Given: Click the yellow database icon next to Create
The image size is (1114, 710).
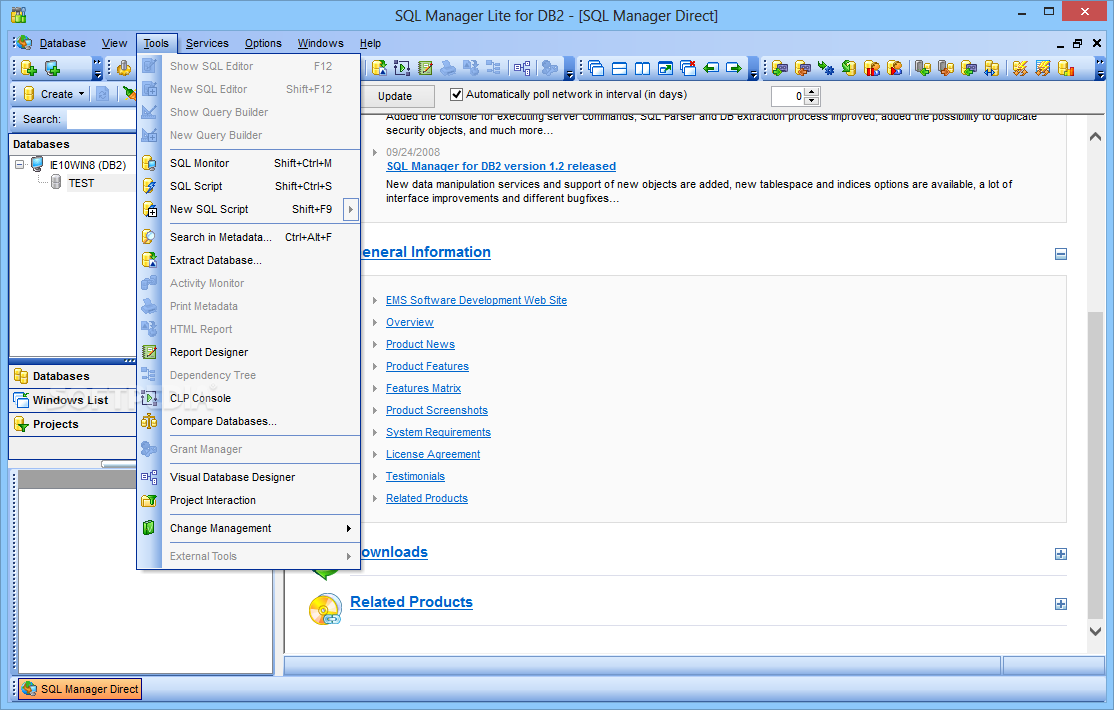Looking at the screenshot, I should [x=28, y=94].
